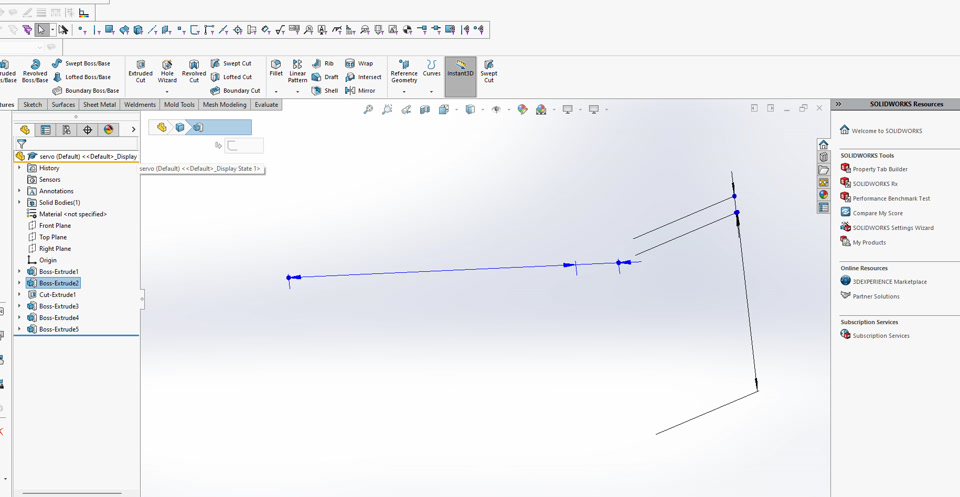The image size is (960, 497).
Task: Expand the History node
Action: 19,168
